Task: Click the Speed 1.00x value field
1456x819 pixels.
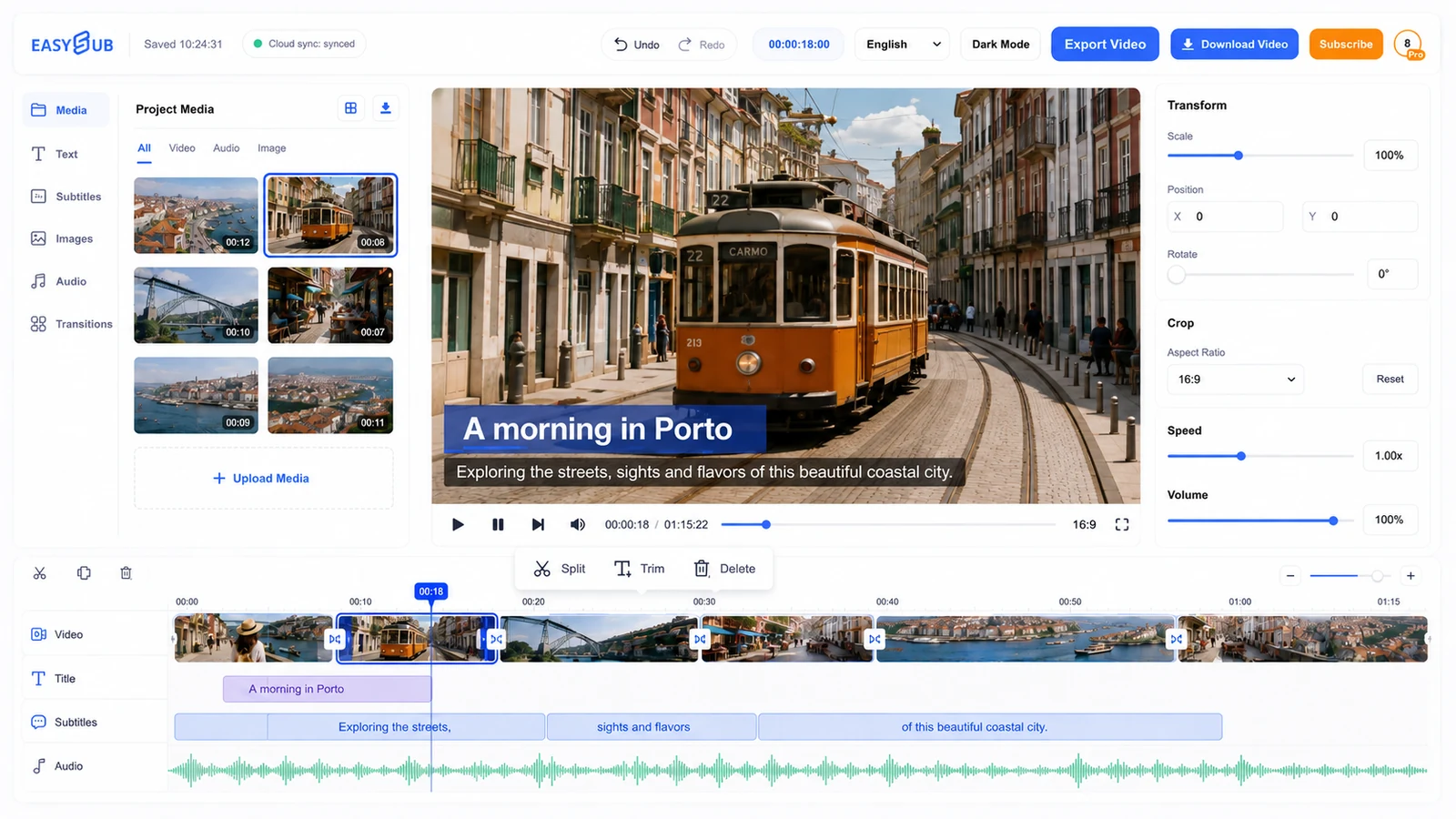Action: [1390, 456]
